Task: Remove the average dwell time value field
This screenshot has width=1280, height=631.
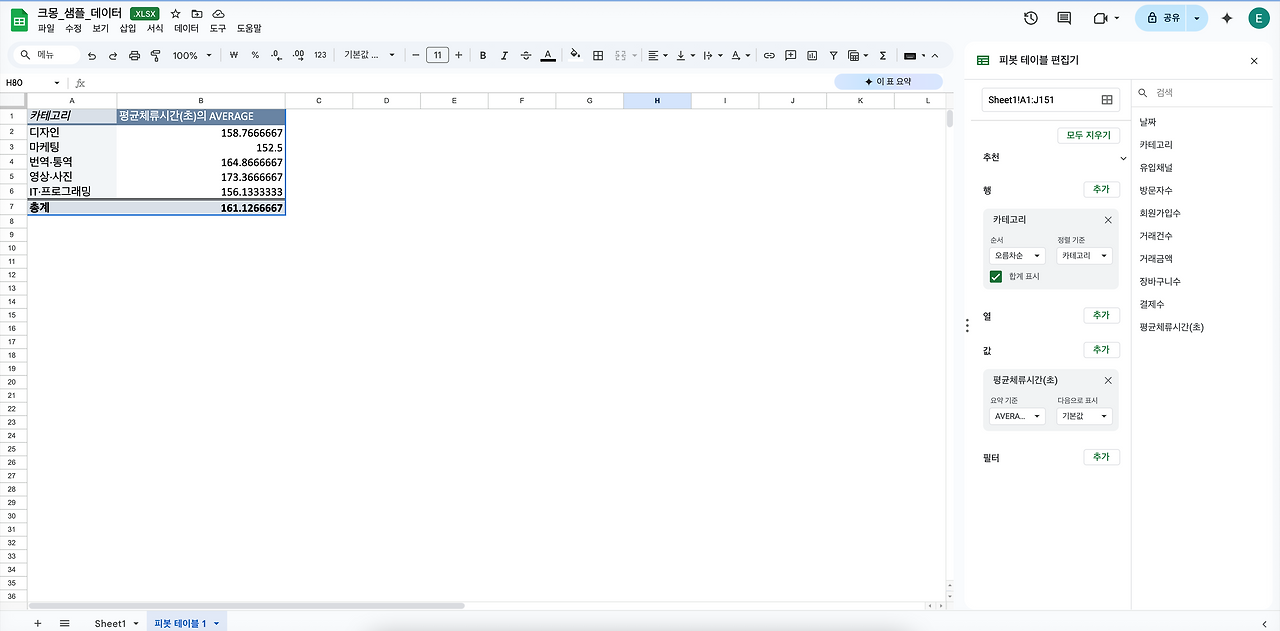Action: (1108, 381)
